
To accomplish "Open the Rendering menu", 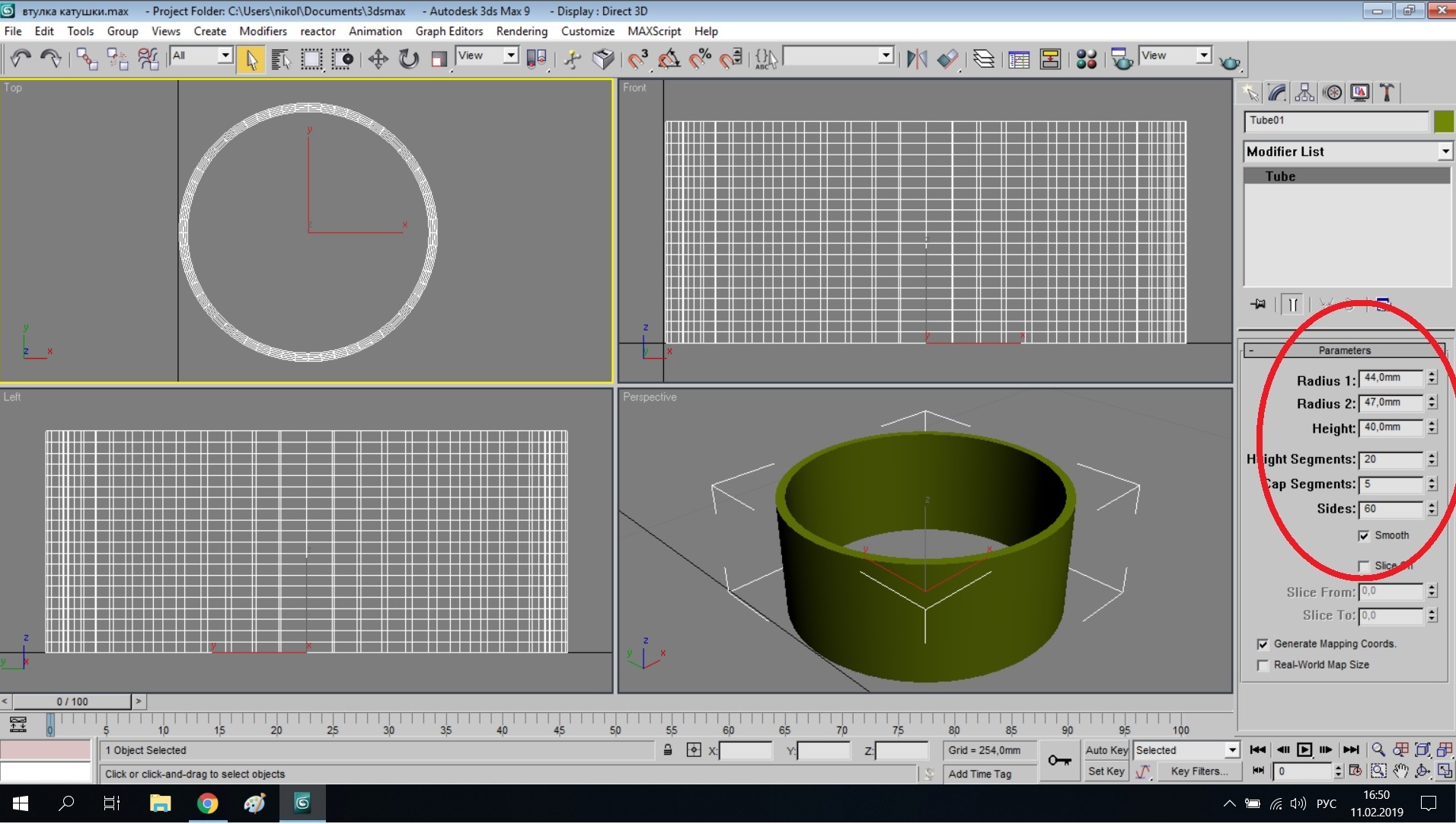I will click(x=521, y=31).
